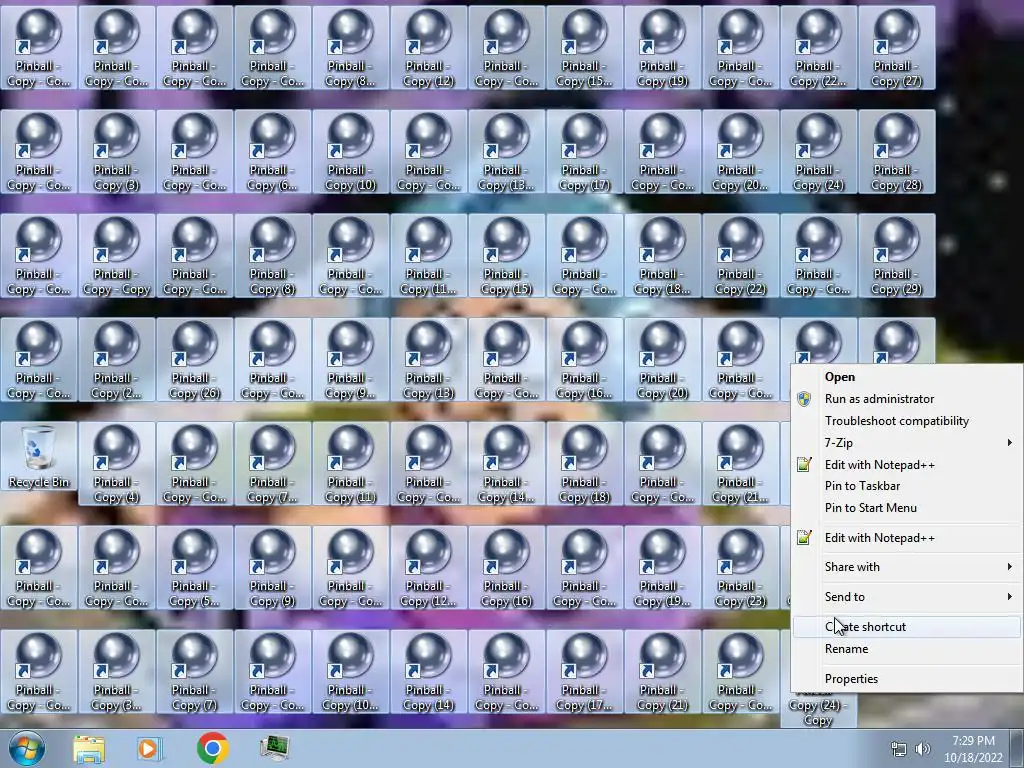
Task: Open the taskbar clock showing 7:29 PM
Action: (x=973, y=749)
